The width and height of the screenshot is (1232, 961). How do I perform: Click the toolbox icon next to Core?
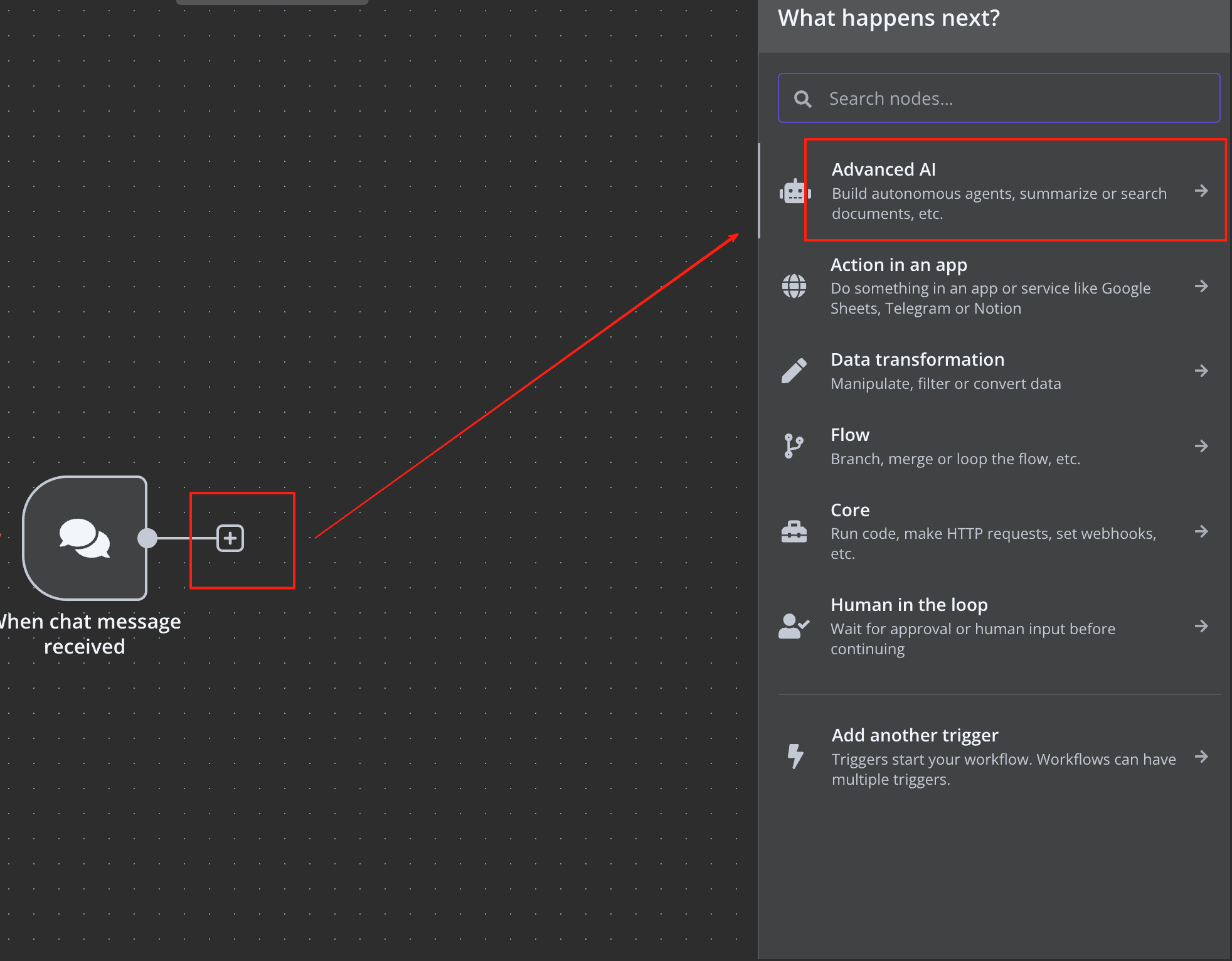point(794,531)
